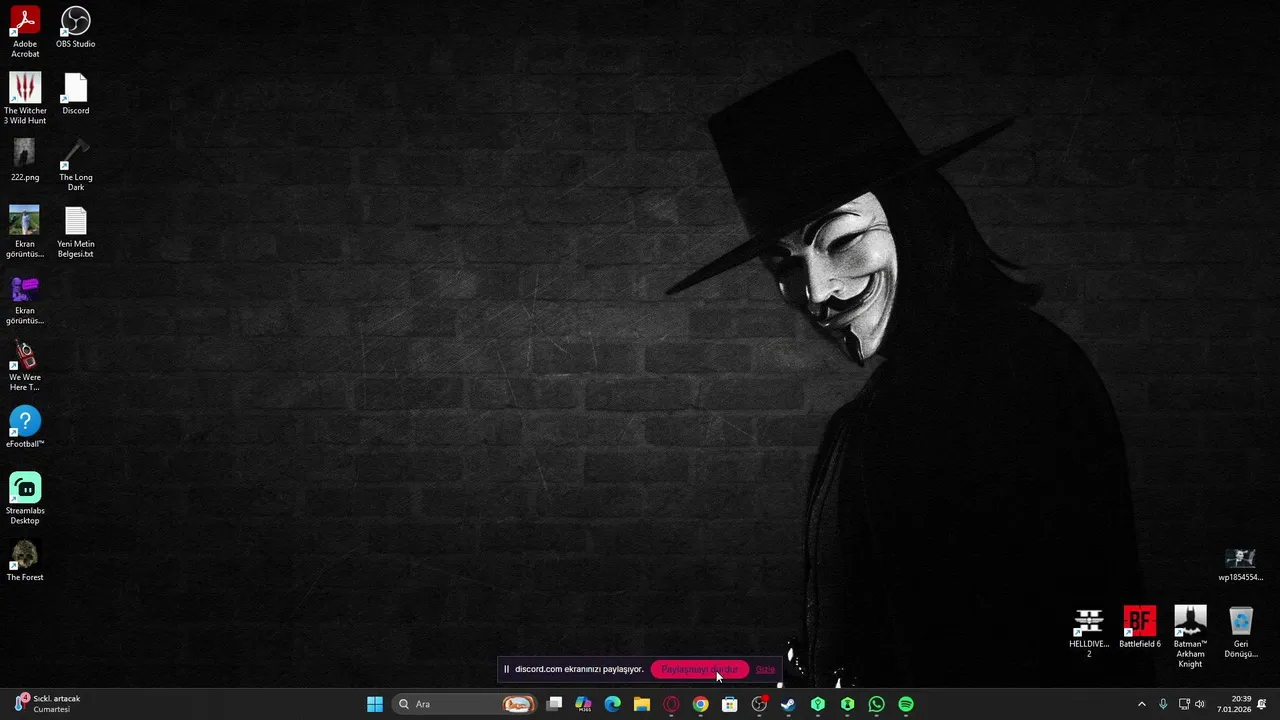Click the Ara taskbar search box

coord(465,704)
